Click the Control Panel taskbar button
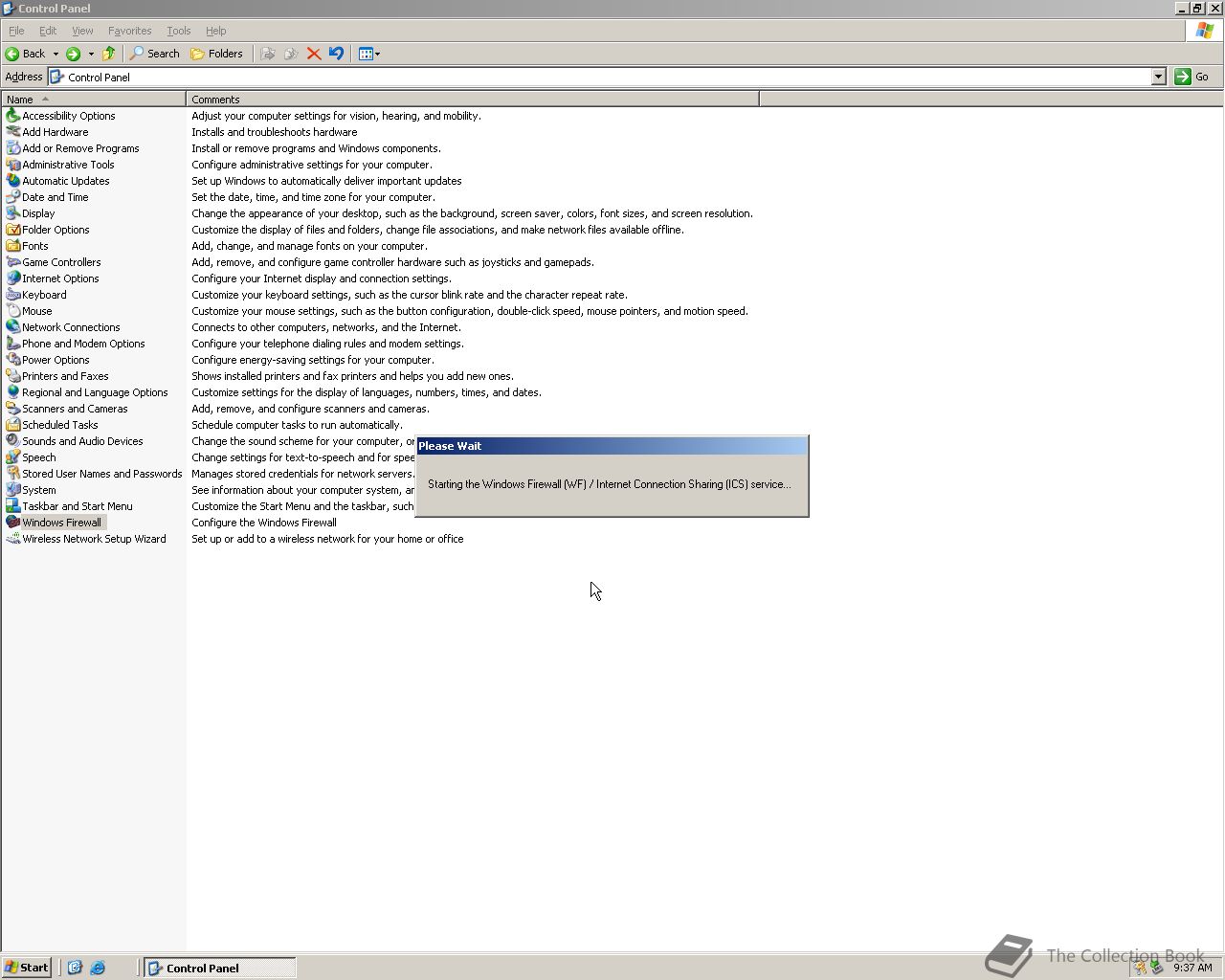The image size is (1225, 980). [x=220, y=968]
